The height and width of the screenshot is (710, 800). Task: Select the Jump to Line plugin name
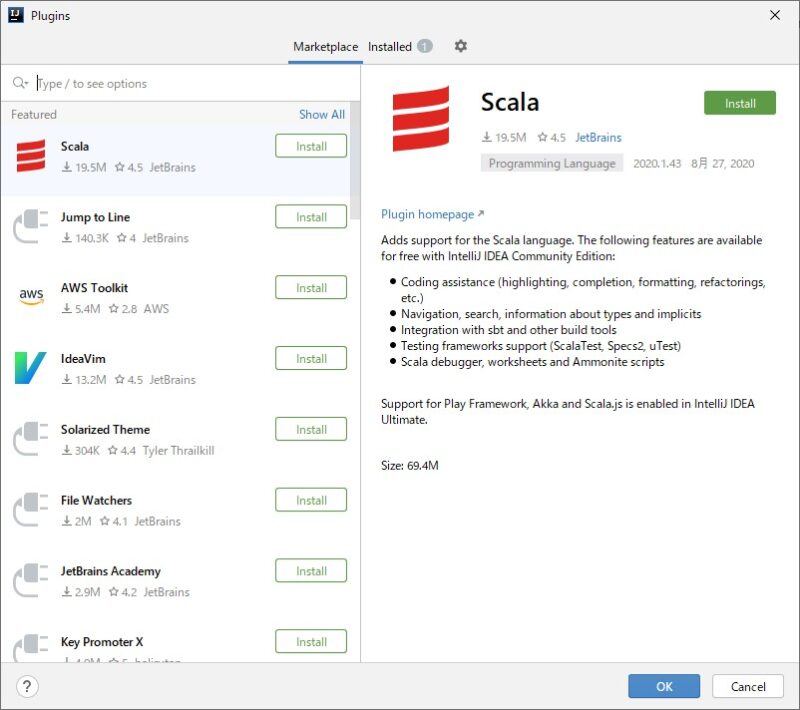(x=95, y=217)
